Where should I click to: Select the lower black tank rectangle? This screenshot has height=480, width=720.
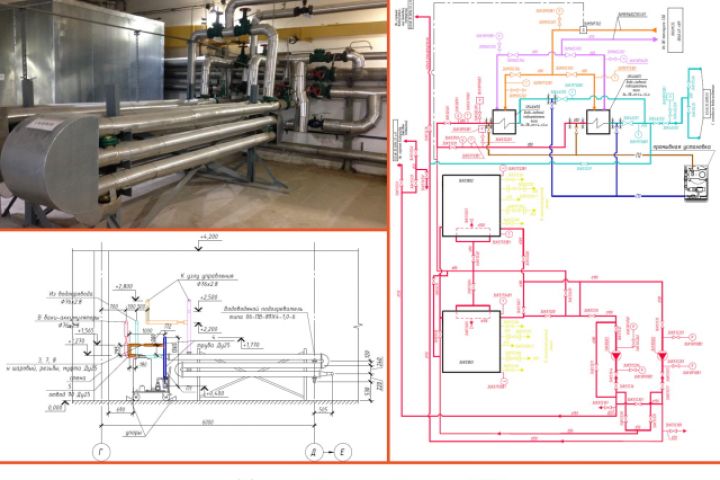coord(471,342)
